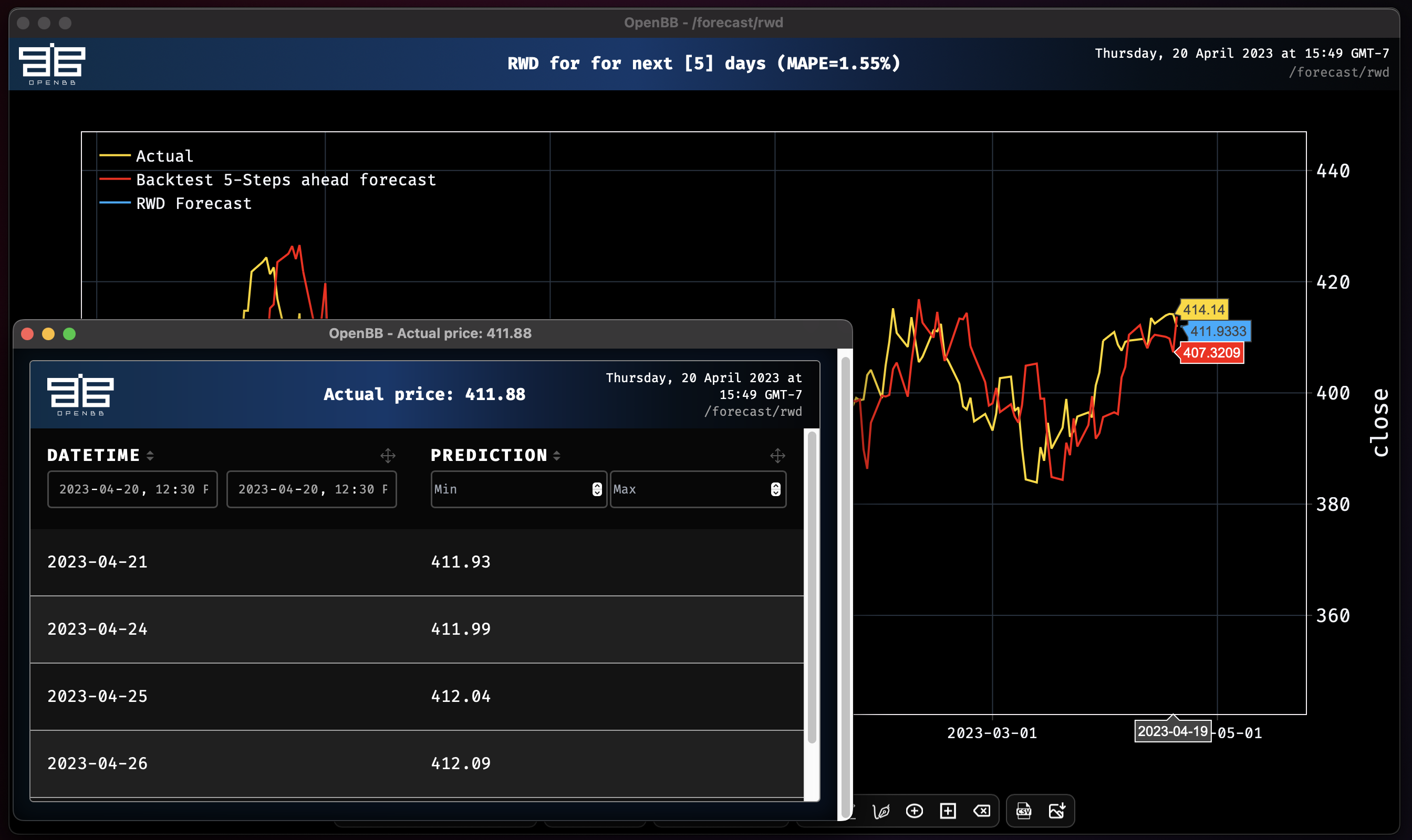Maximize the Actual price window with green button
This screenshot has width=1412, height=840.
(x=69, y=334)
